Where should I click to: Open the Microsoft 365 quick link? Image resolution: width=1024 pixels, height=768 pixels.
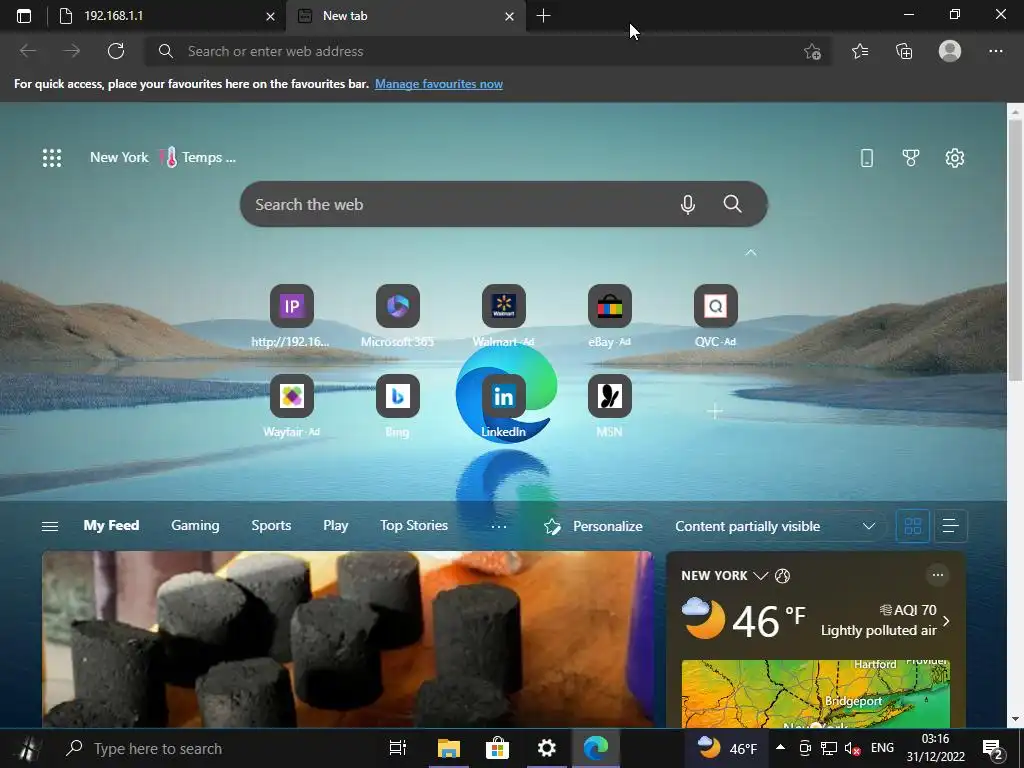pos(397,316)
